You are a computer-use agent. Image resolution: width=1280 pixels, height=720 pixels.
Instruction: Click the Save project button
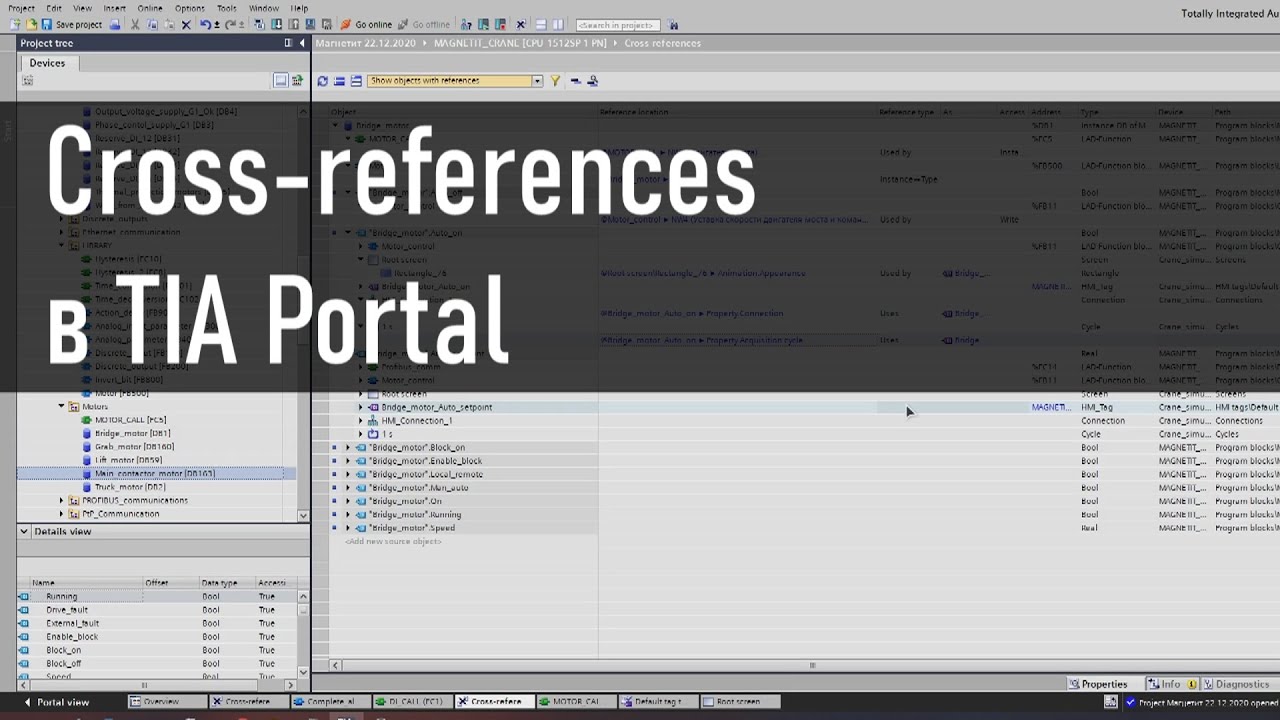point(73,24)
